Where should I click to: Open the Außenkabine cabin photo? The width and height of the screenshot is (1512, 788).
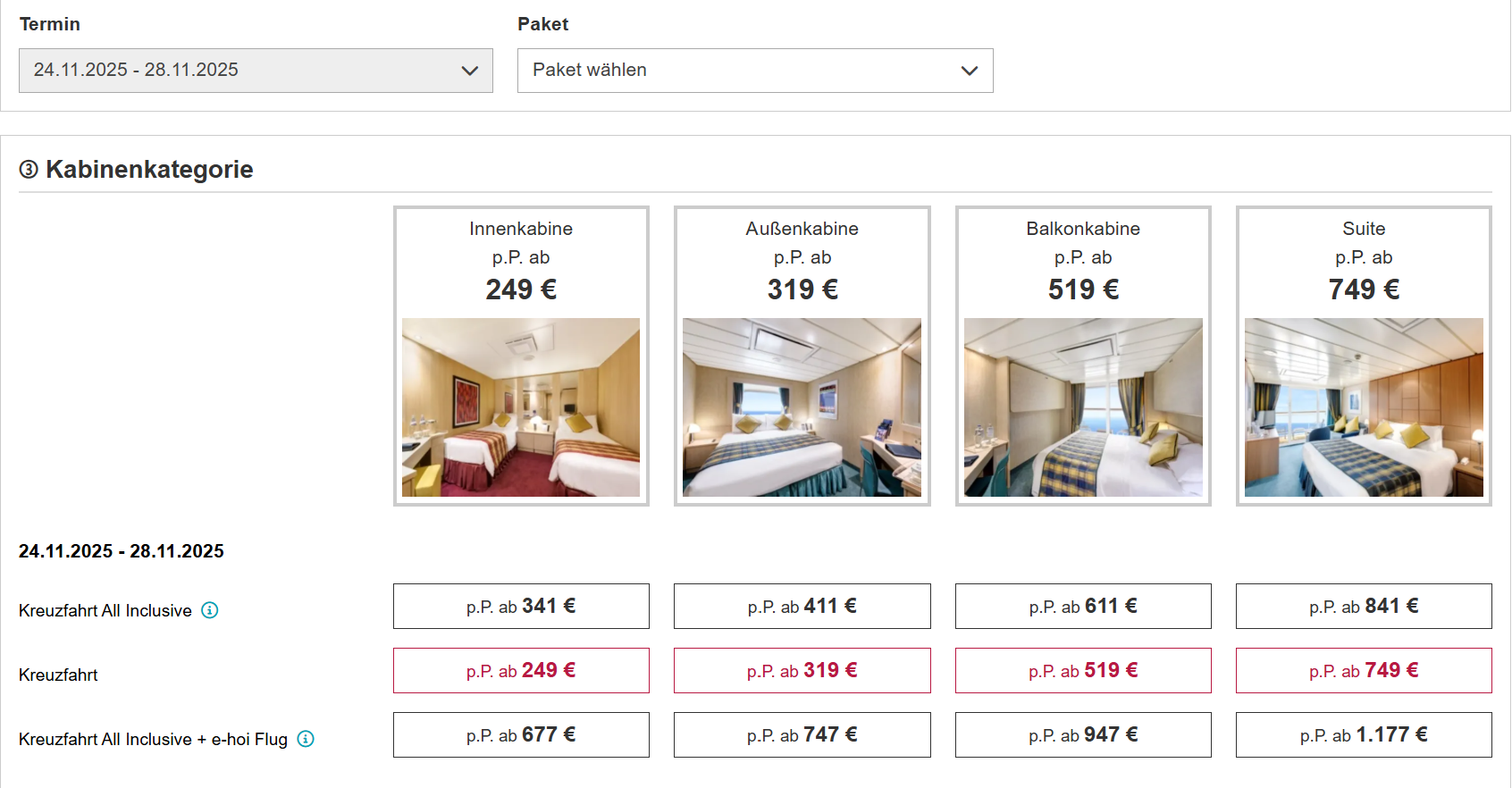point(802,407)
